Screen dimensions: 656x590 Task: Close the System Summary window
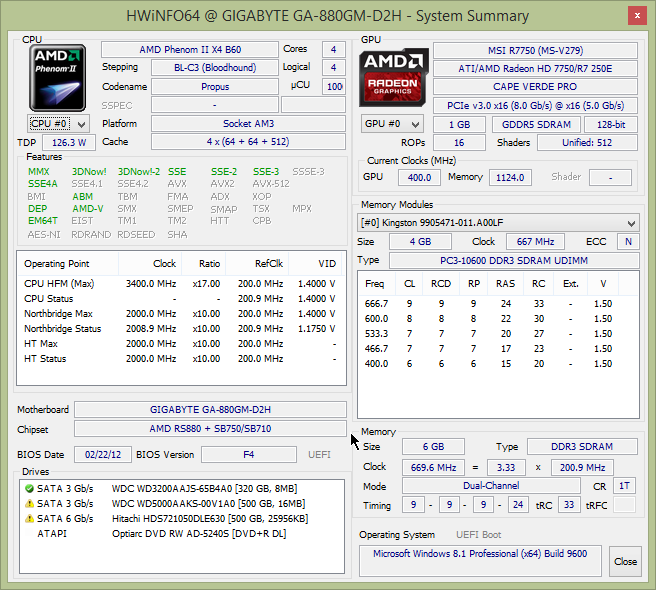coord(637,15)
